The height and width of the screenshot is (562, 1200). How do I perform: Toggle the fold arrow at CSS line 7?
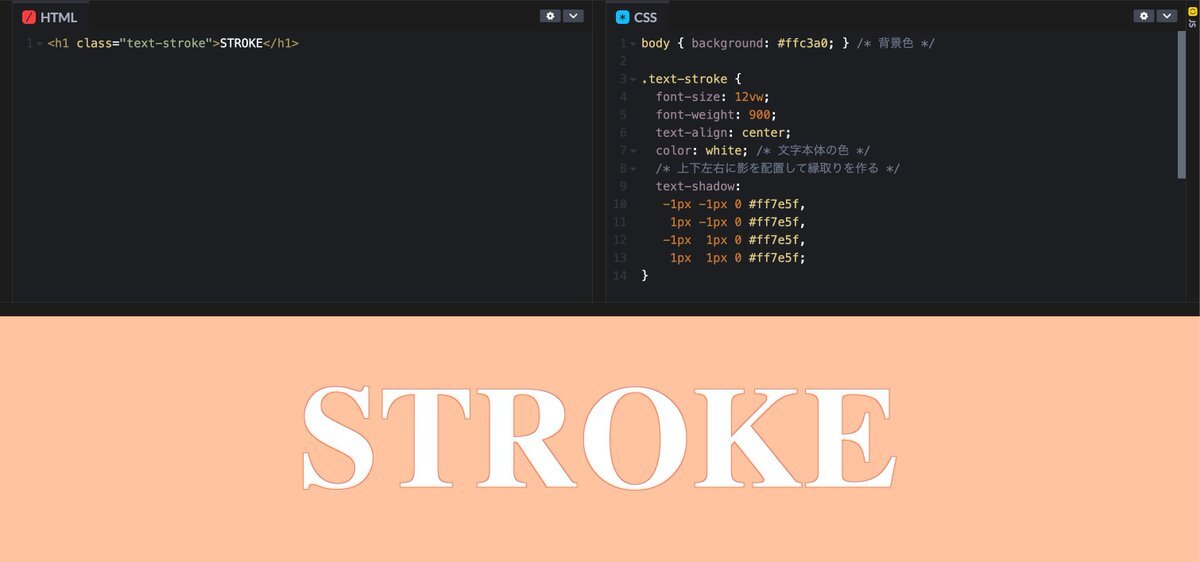coord(633,151)
